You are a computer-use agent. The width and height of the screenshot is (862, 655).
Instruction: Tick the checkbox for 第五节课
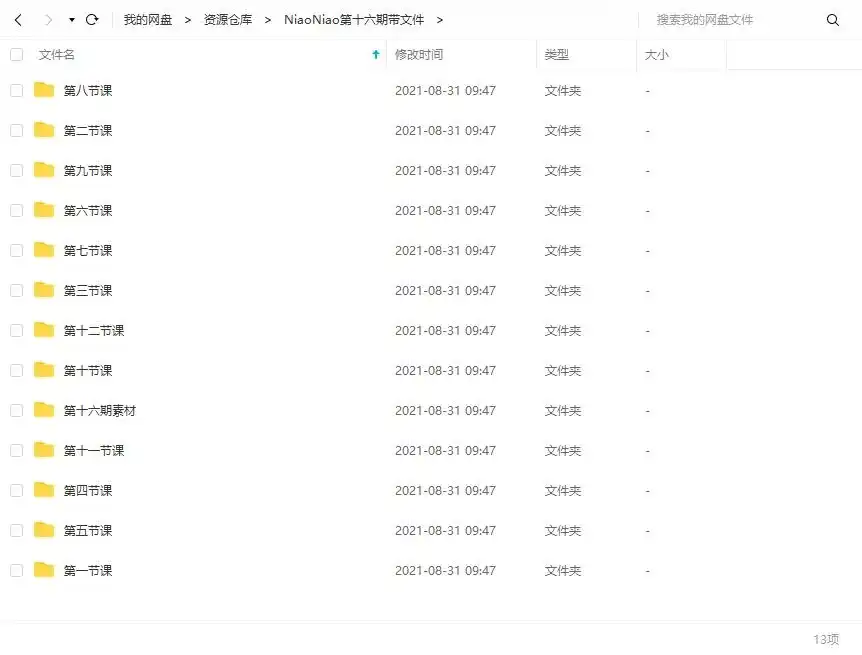(16, 530)
